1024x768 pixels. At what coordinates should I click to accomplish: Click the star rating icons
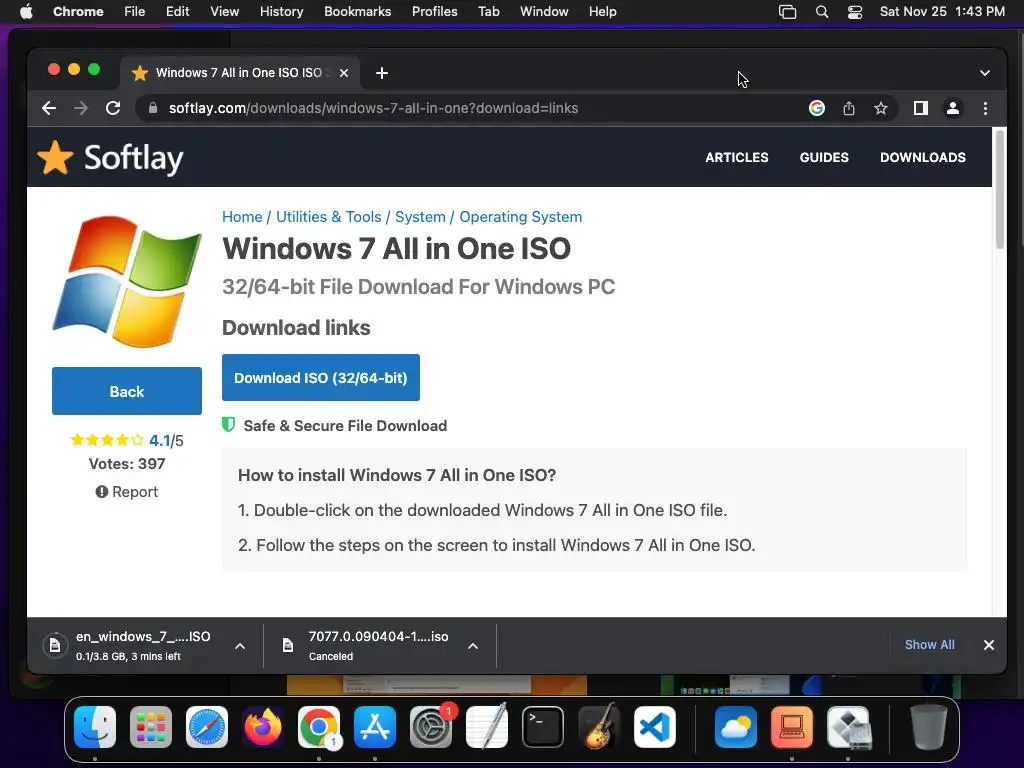coord(106,440)
